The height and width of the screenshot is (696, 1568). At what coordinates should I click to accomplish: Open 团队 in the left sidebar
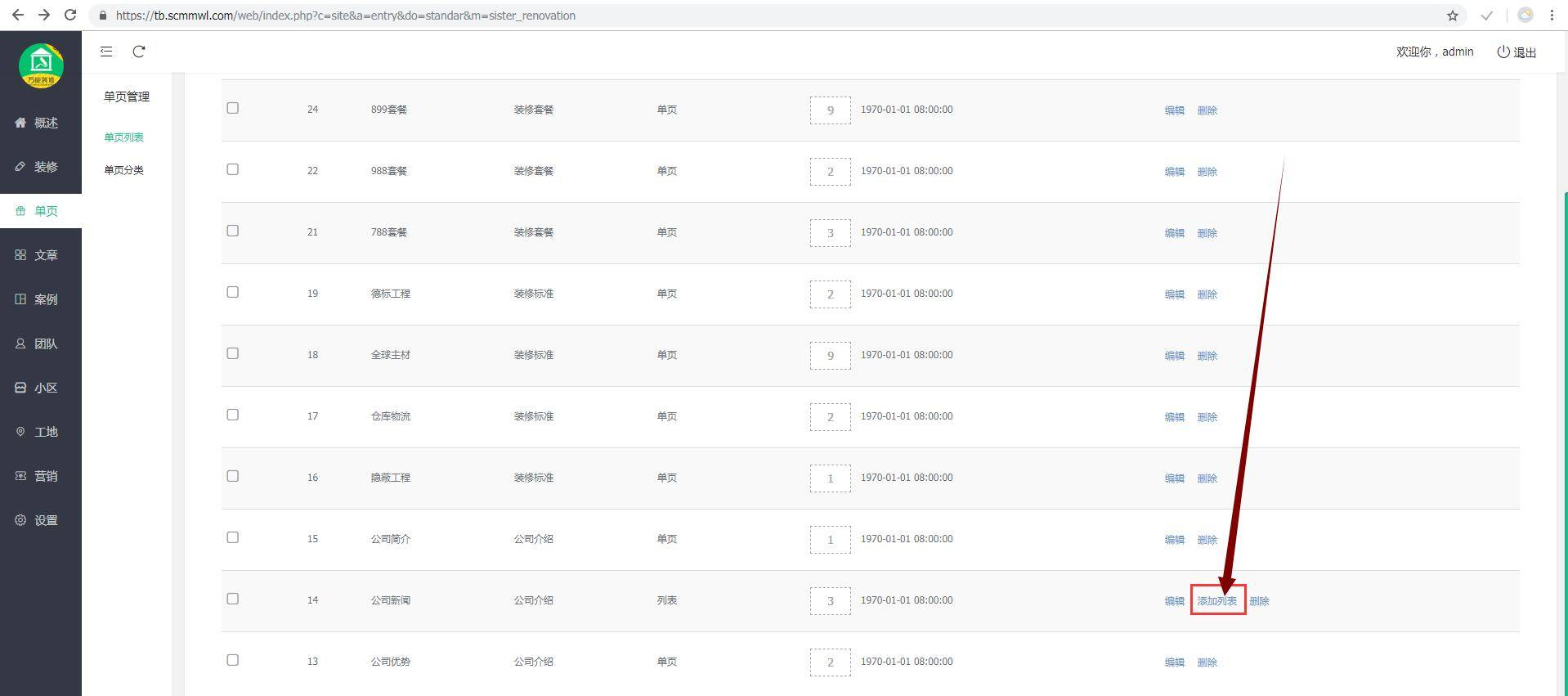tap(41, 344)
